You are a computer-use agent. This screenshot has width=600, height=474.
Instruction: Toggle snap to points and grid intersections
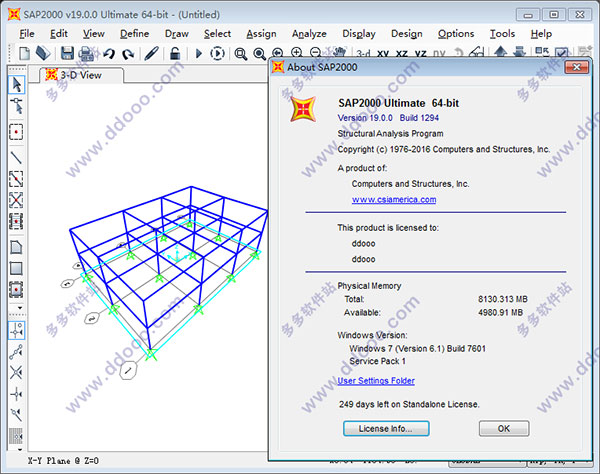tap(16, 330)
